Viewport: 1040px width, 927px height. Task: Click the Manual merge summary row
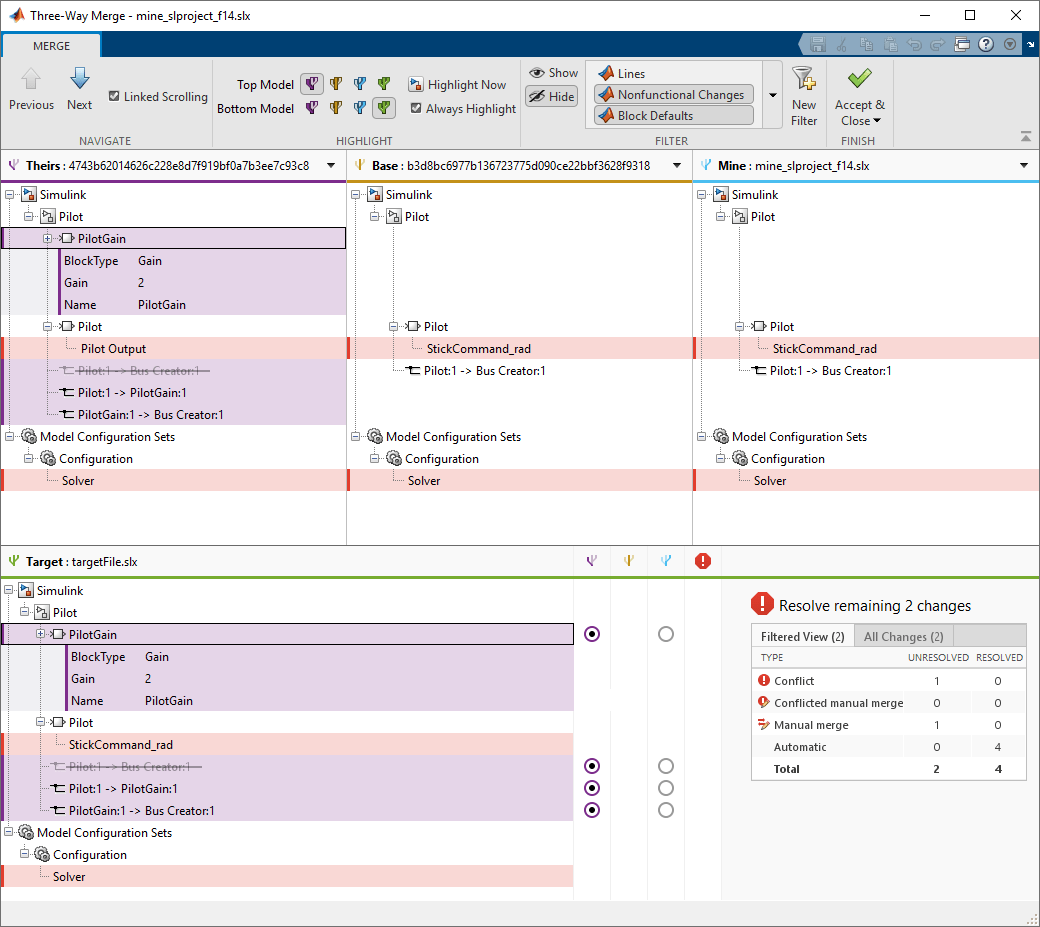(889, 725)
